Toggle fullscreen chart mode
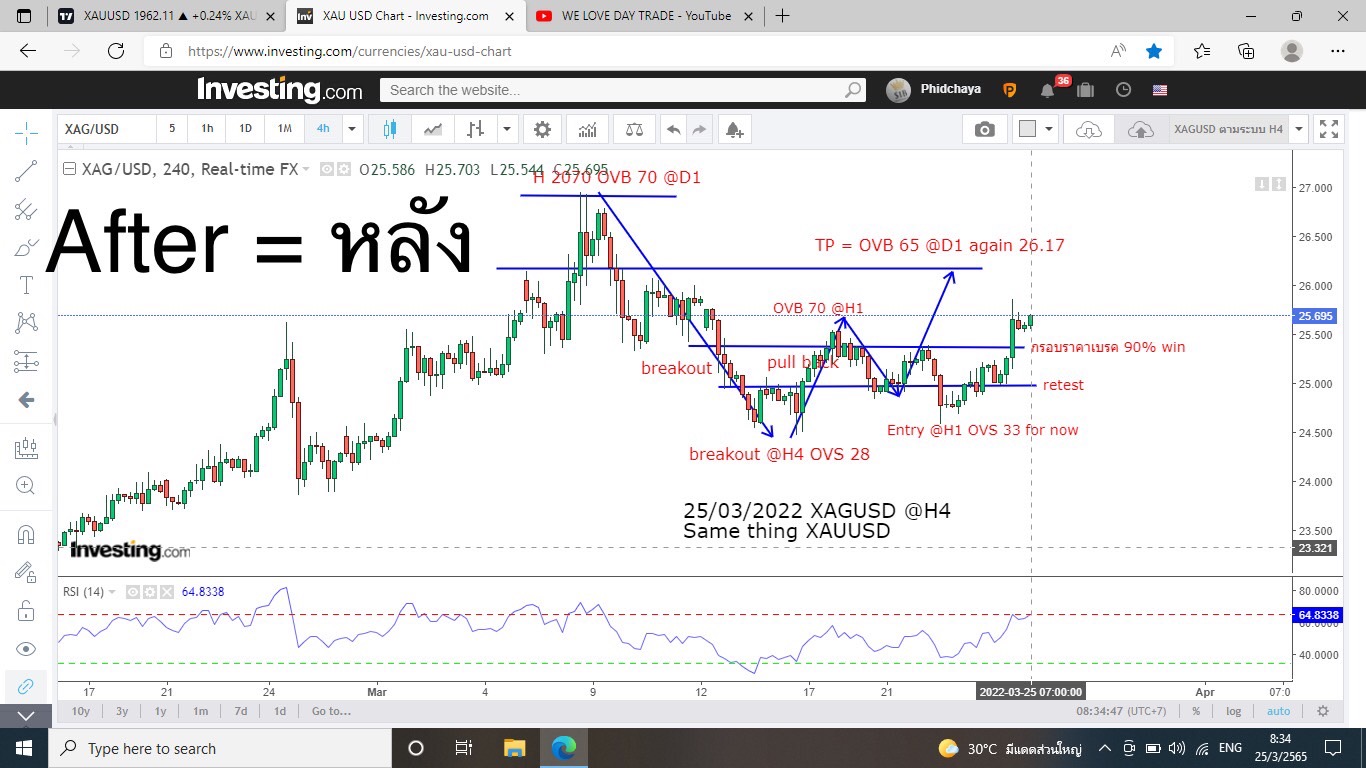Screen dimensions: 1366x768 click(1329, 129)
